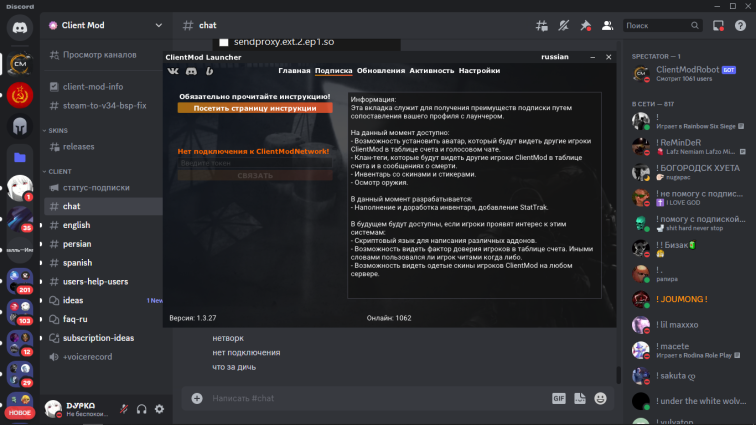Switch to the Обновления tab in launcher
Image resolution: width=756 pixels, height=425 pixels.
tap(381, 71)
